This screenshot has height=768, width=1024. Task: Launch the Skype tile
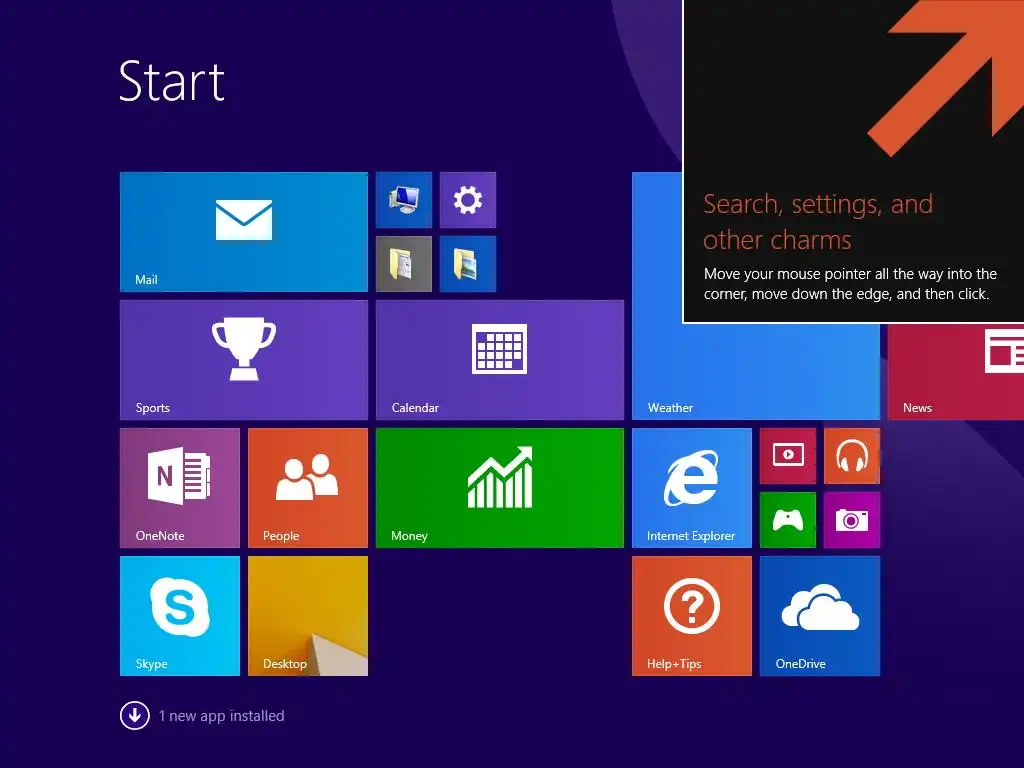pyautogui.click(x=180, y=616)
